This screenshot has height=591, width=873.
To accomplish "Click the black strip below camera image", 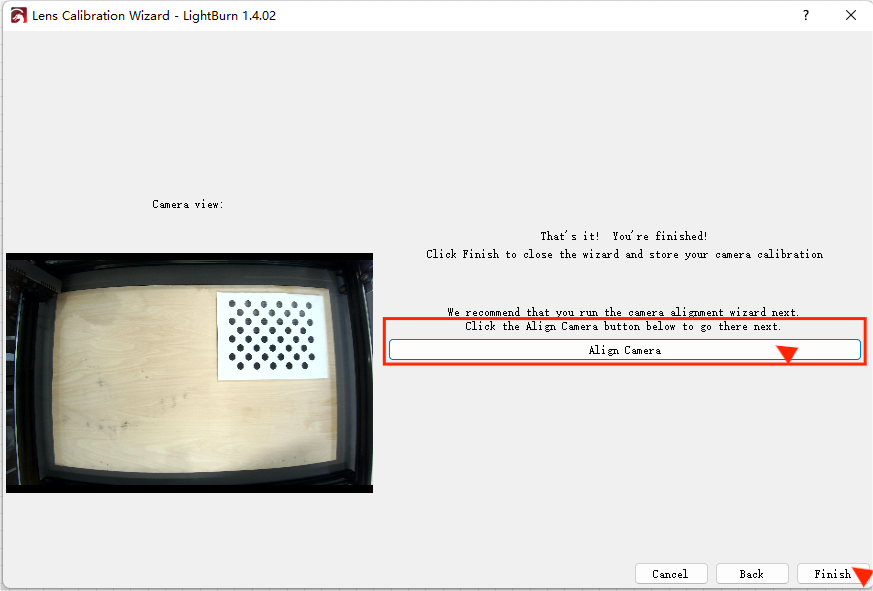I will 189,487.
